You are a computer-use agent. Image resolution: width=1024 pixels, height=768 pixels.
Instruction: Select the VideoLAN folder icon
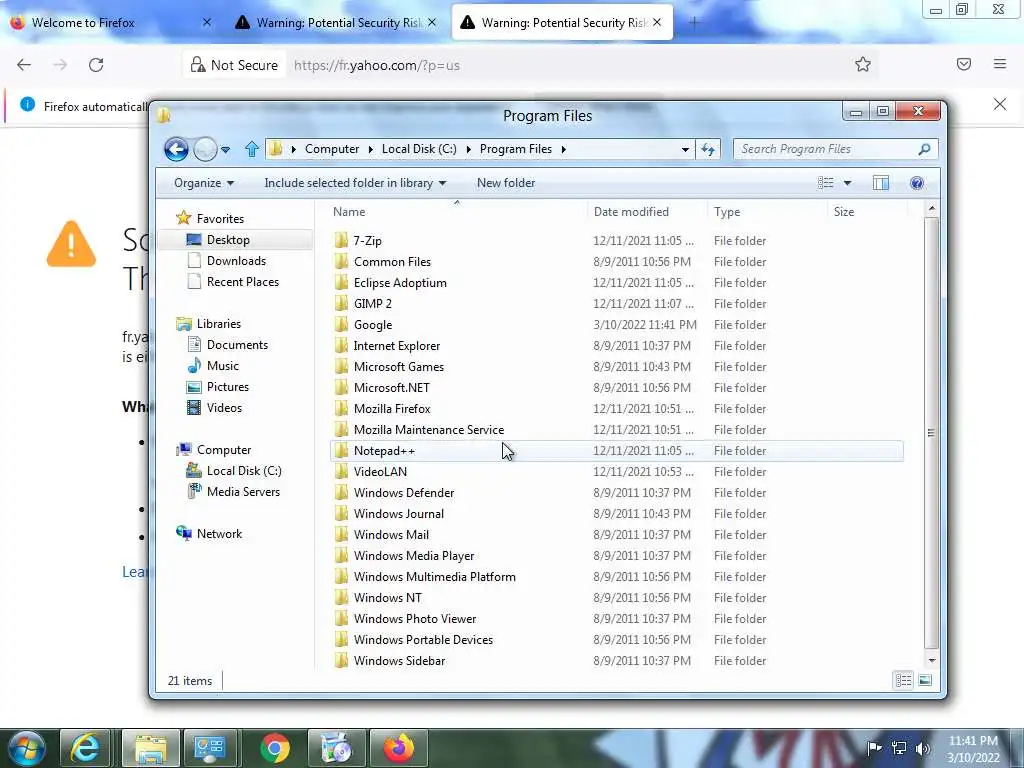click(x=341, y=472)
